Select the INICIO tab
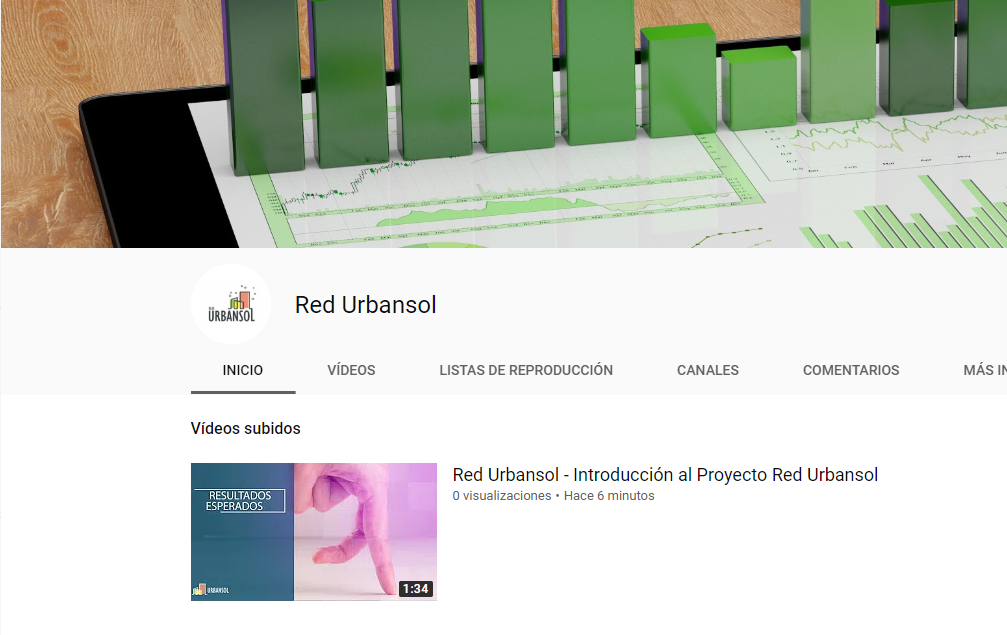This screenshot has height=635, width=1007. click(243, 370)
